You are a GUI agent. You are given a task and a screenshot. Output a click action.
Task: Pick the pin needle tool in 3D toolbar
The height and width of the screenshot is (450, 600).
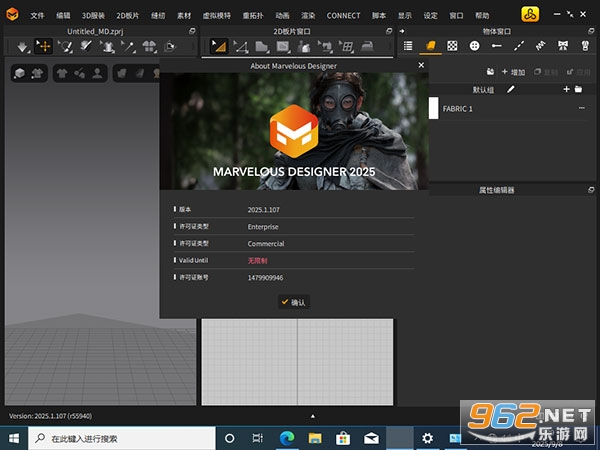pyautogui.click(x=128, y=47)
